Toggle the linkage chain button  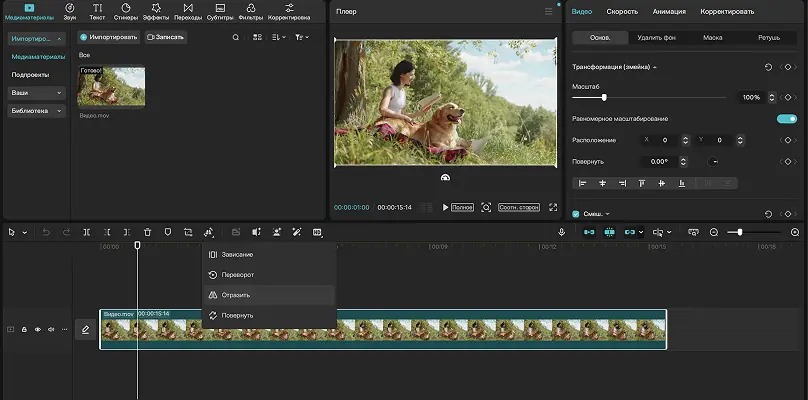630,232
